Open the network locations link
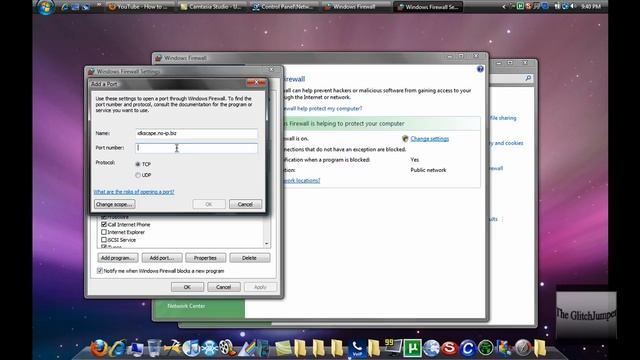Viewport: 640px width, 360px height. click(x=302, y=180)
